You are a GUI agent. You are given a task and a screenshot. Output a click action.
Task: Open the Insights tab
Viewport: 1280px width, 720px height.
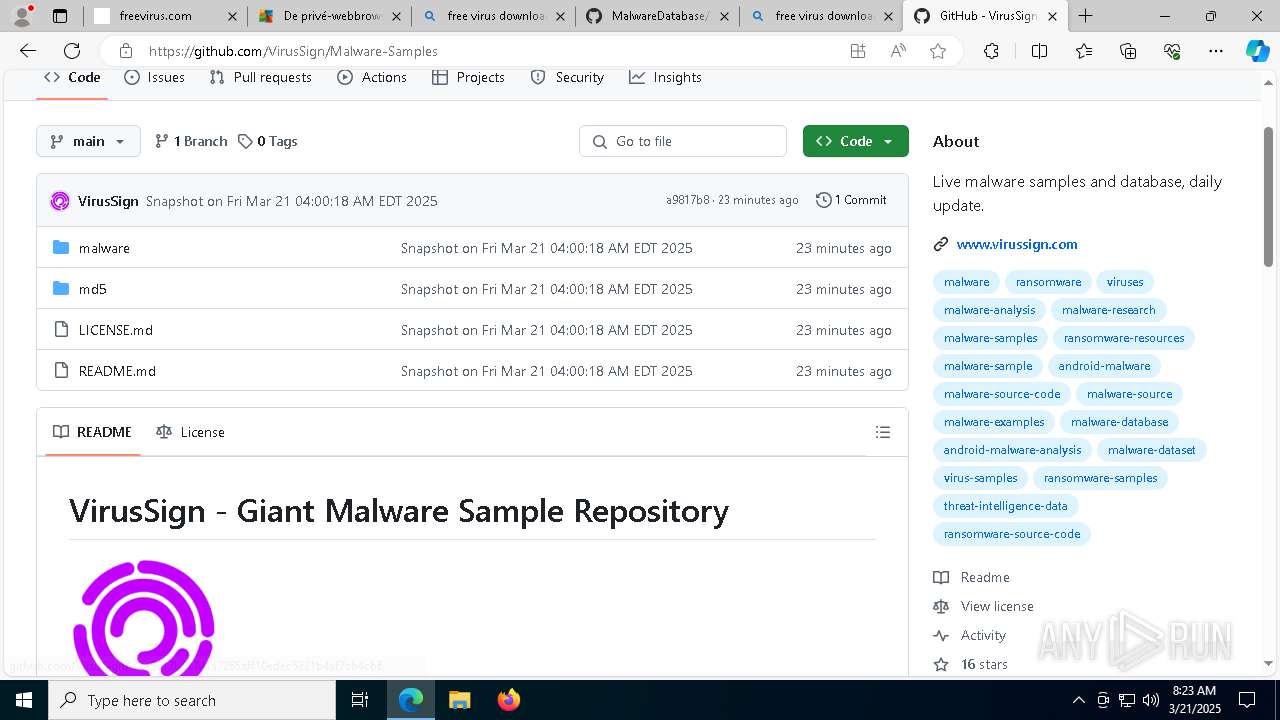[x=665, y=77]
